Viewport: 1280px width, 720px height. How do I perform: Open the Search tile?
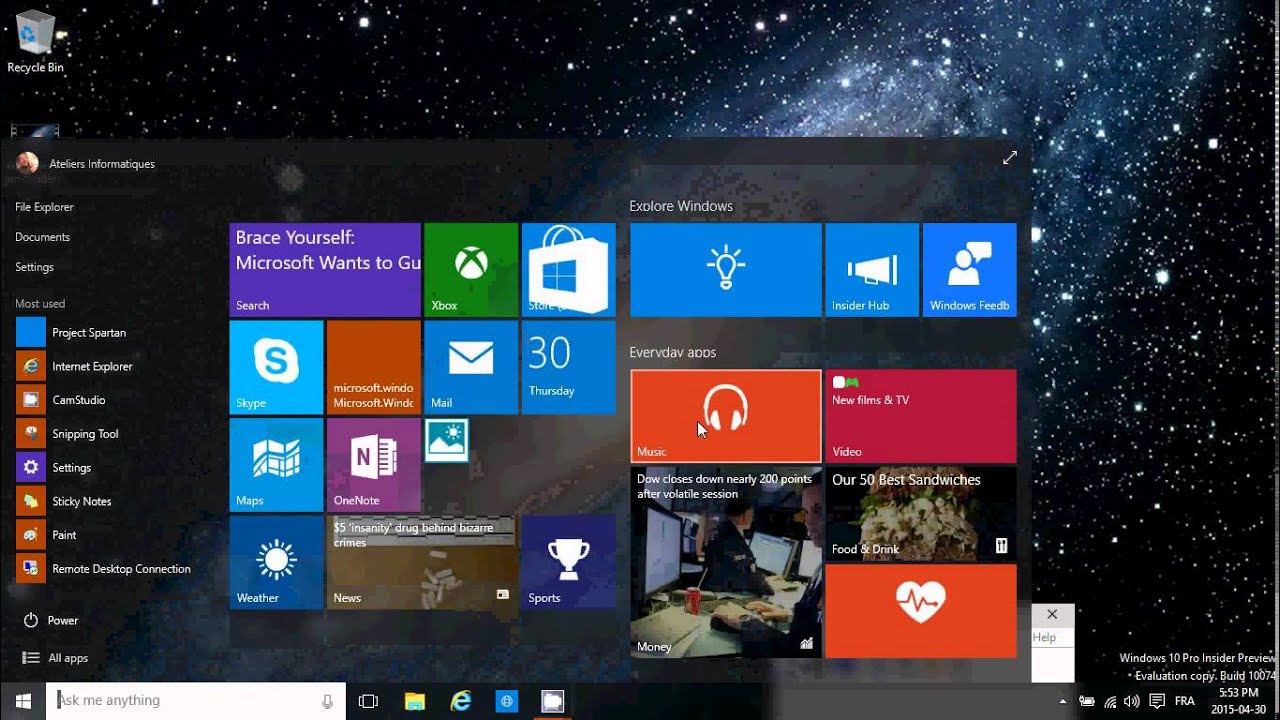325,269
